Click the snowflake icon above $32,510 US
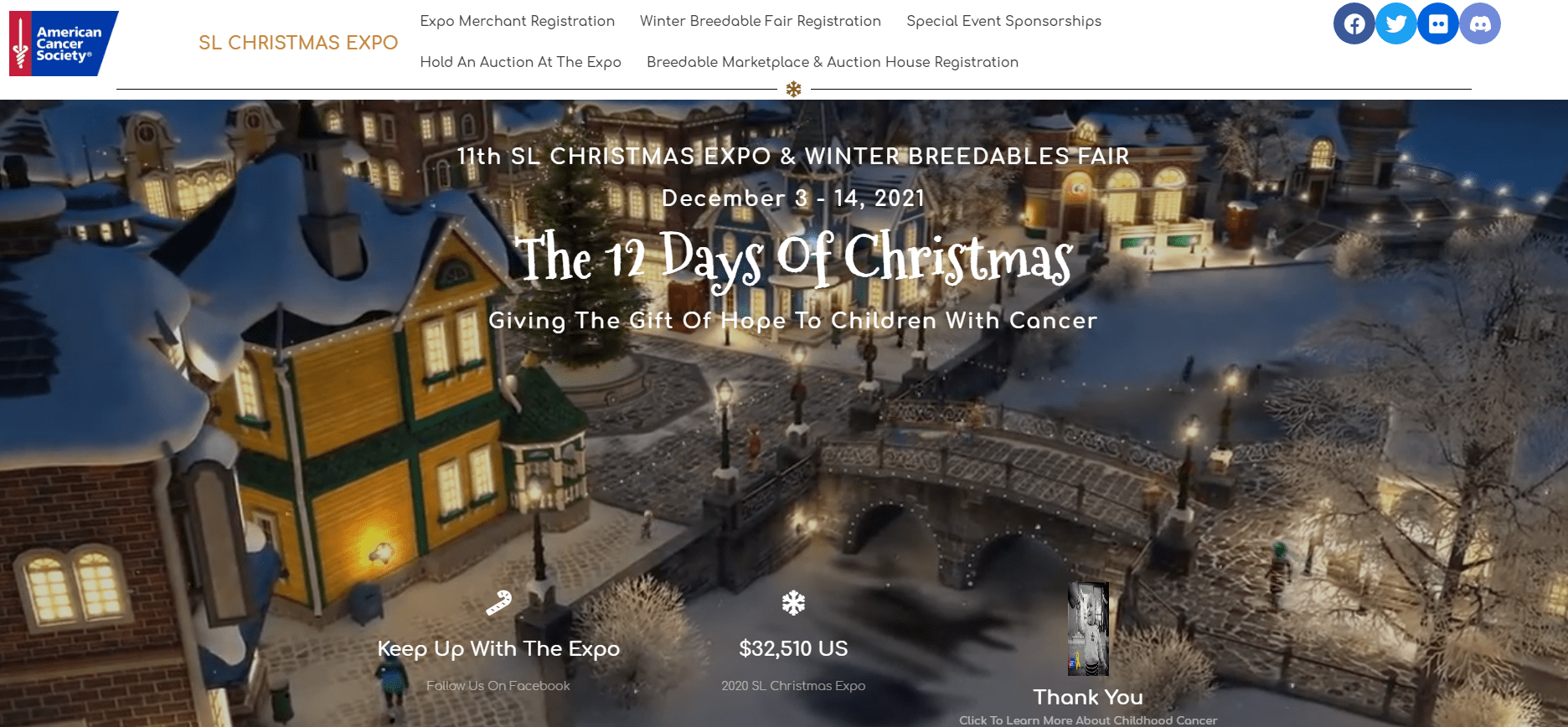The height and width of the screenshot is (727, 1568). pyautogui.click(x=793, y=603)
